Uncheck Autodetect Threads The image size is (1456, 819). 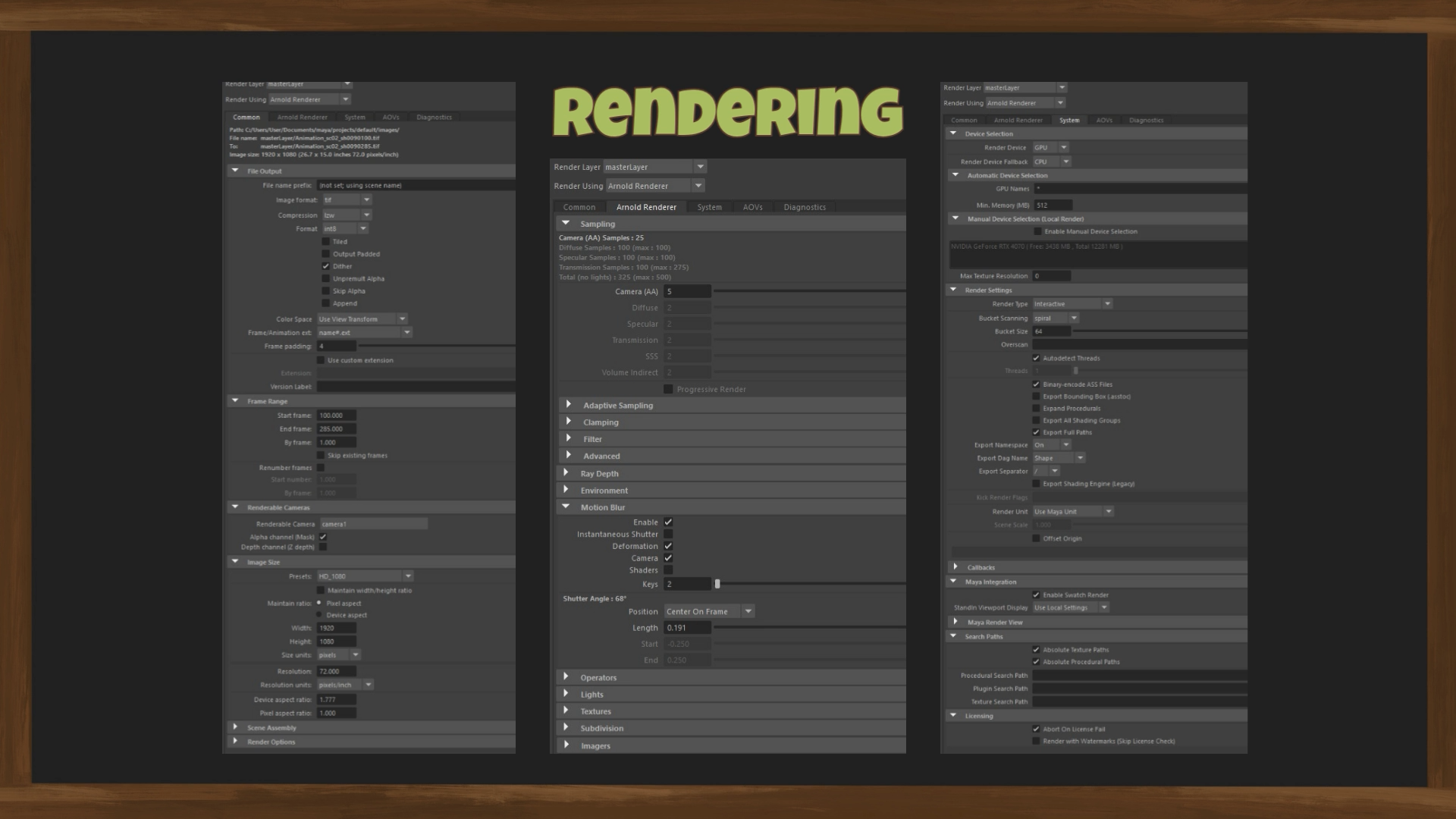point(1036,358)
